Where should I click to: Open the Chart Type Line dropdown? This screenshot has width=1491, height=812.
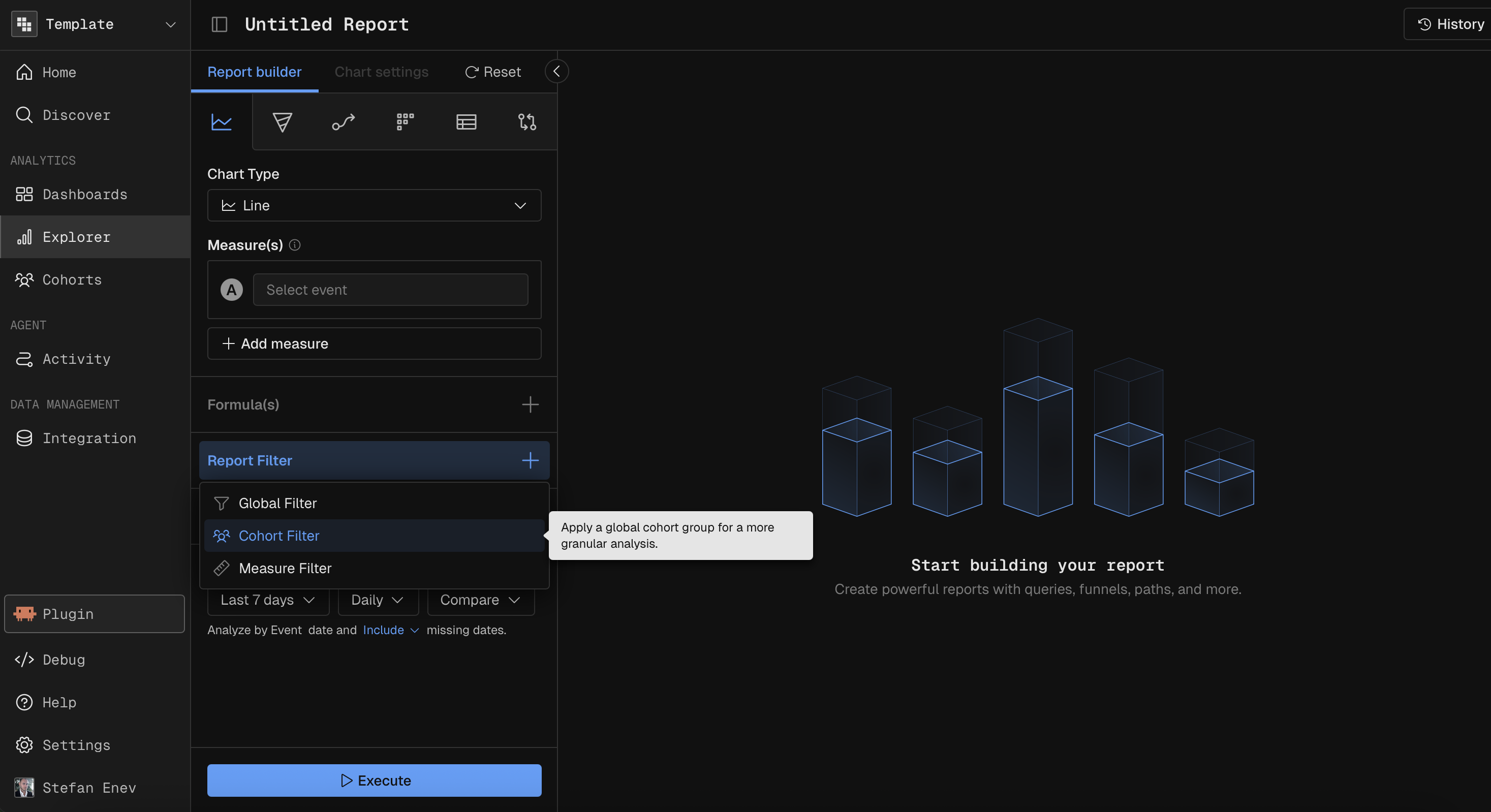[375, 205]
